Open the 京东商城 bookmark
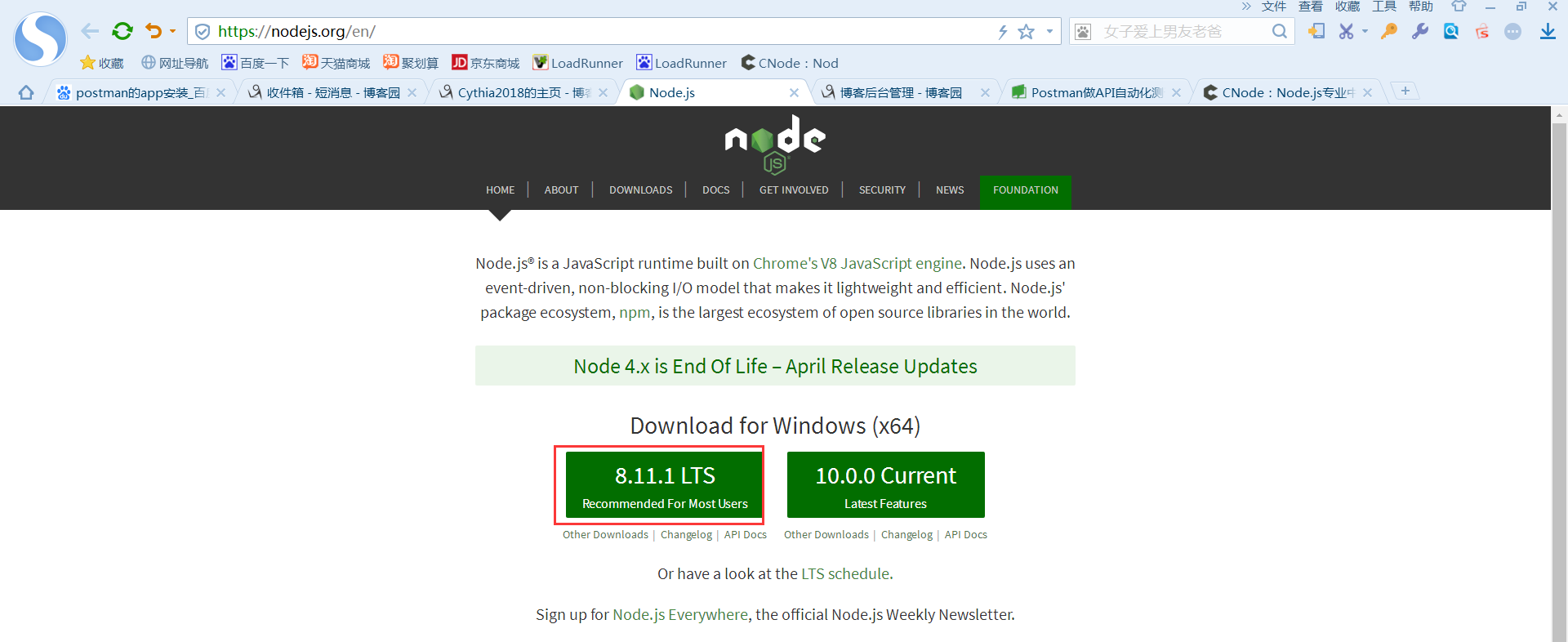 pos(486,63)
